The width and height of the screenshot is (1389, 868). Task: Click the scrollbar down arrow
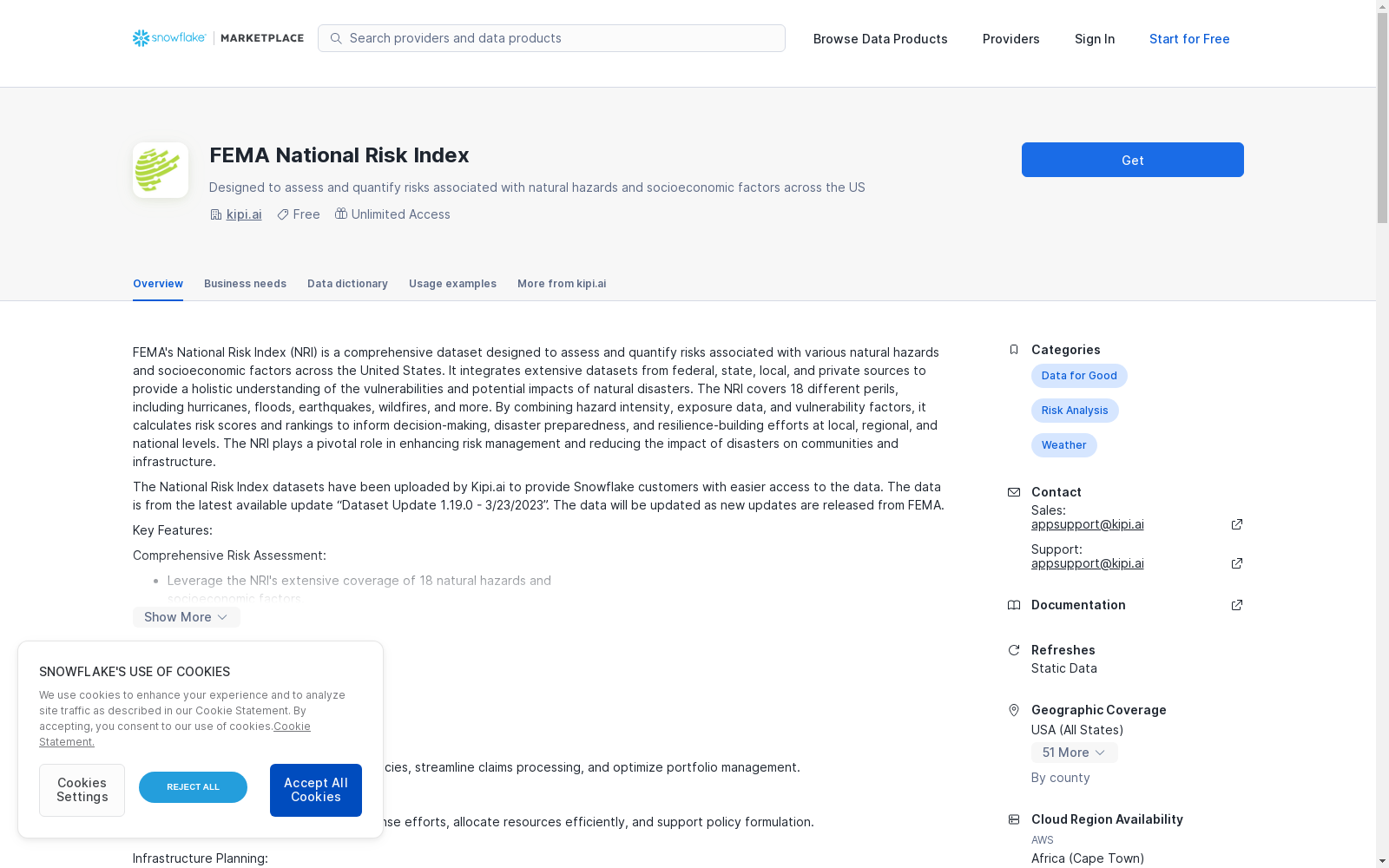[x=1382, y=861]
